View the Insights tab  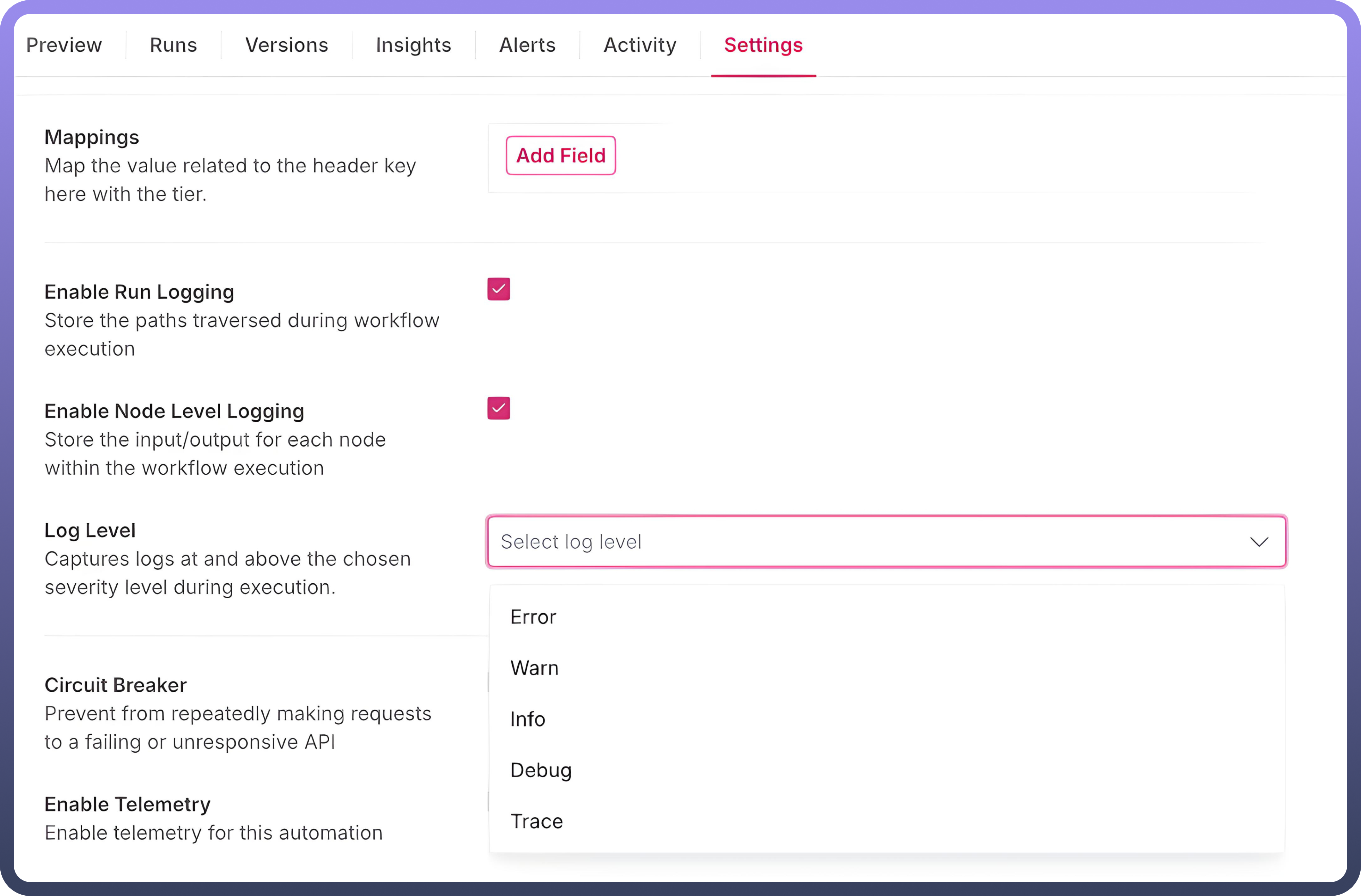[x=414, y=45]
